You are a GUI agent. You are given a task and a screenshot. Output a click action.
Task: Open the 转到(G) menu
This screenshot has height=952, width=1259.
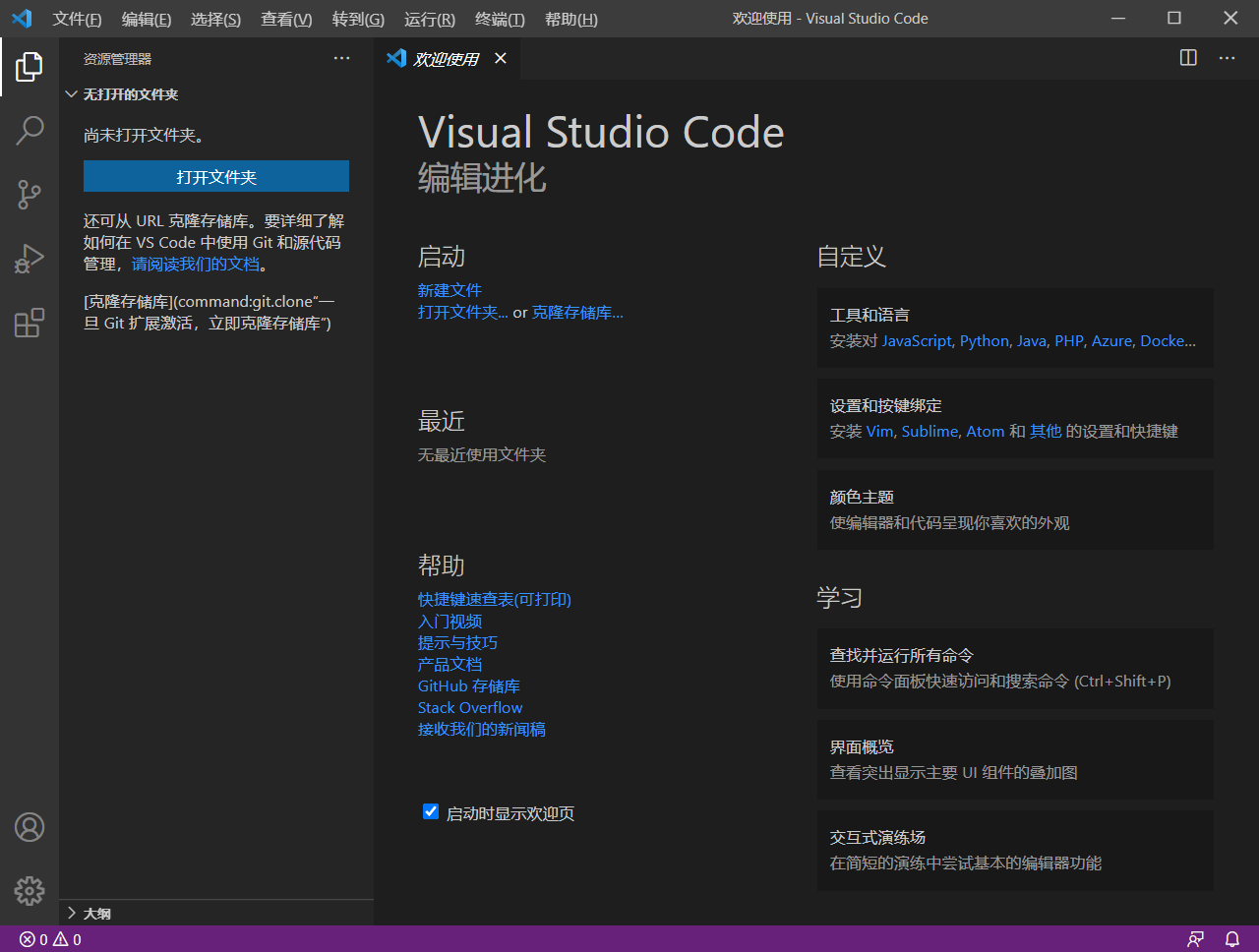[358, 19]
